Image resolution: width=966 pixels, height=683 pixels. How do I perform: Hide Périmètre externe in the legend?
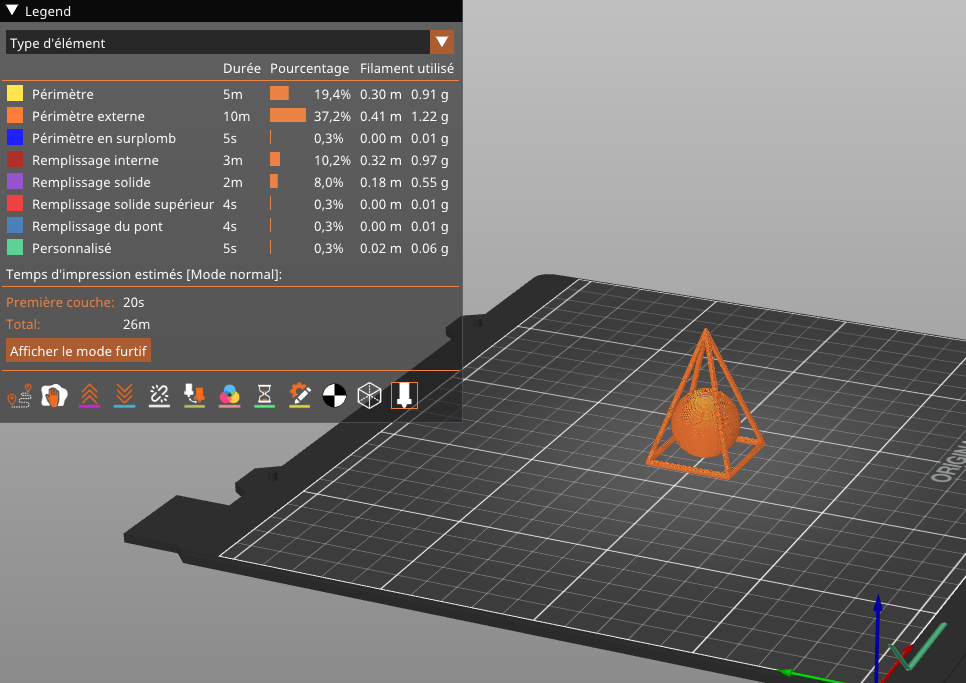[x=88, y=116]
